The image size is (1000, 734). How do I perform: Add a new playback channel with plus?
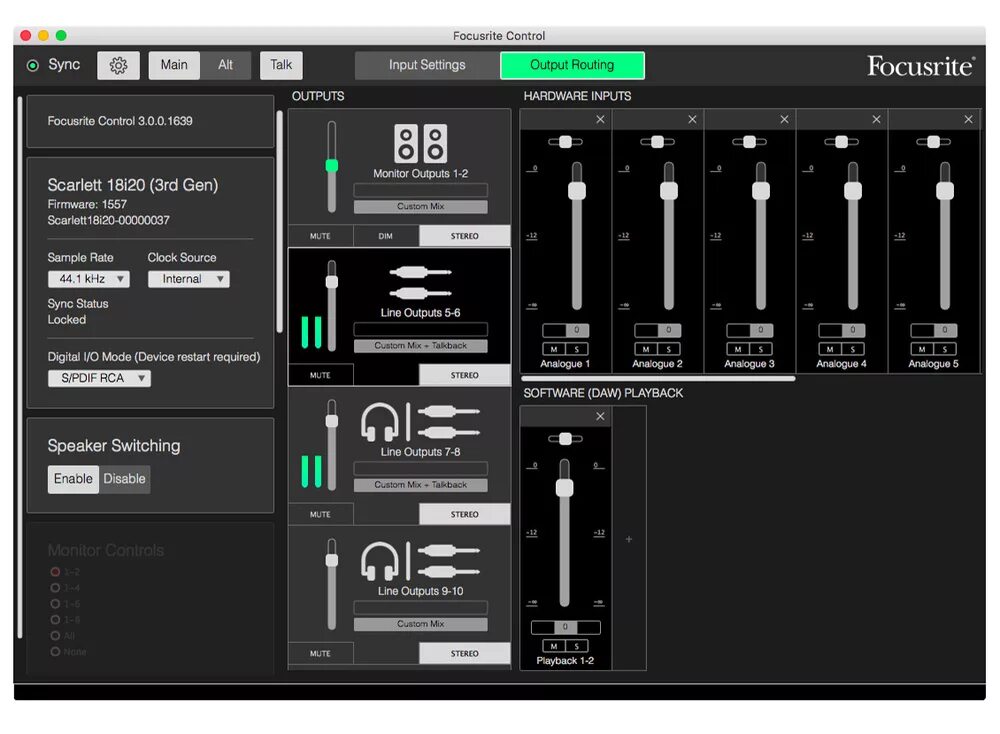pyautogui.click(x=629, y=539)
